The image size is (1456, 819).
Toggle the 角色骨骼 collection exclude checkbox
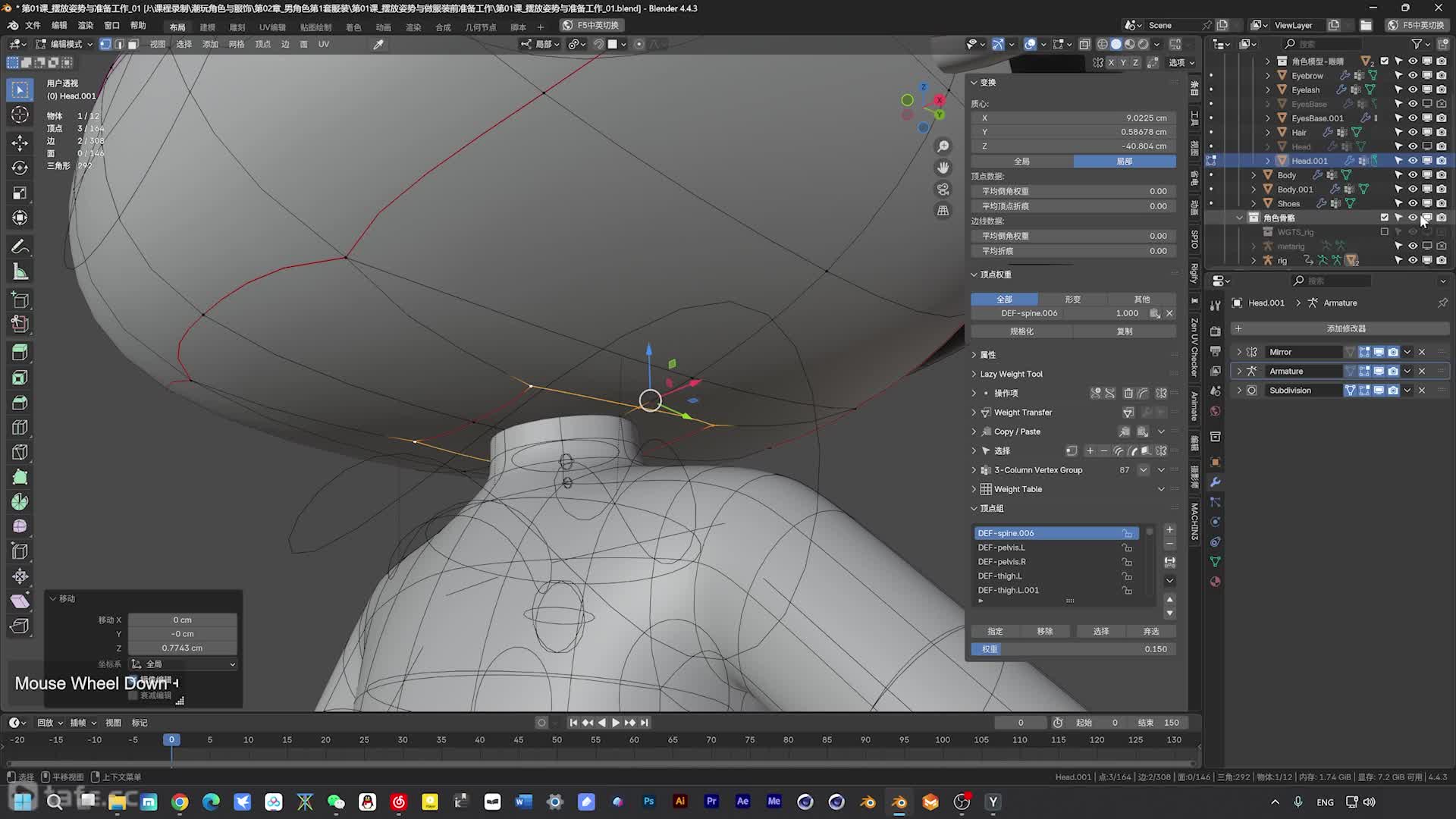[x=1385, y=218]
